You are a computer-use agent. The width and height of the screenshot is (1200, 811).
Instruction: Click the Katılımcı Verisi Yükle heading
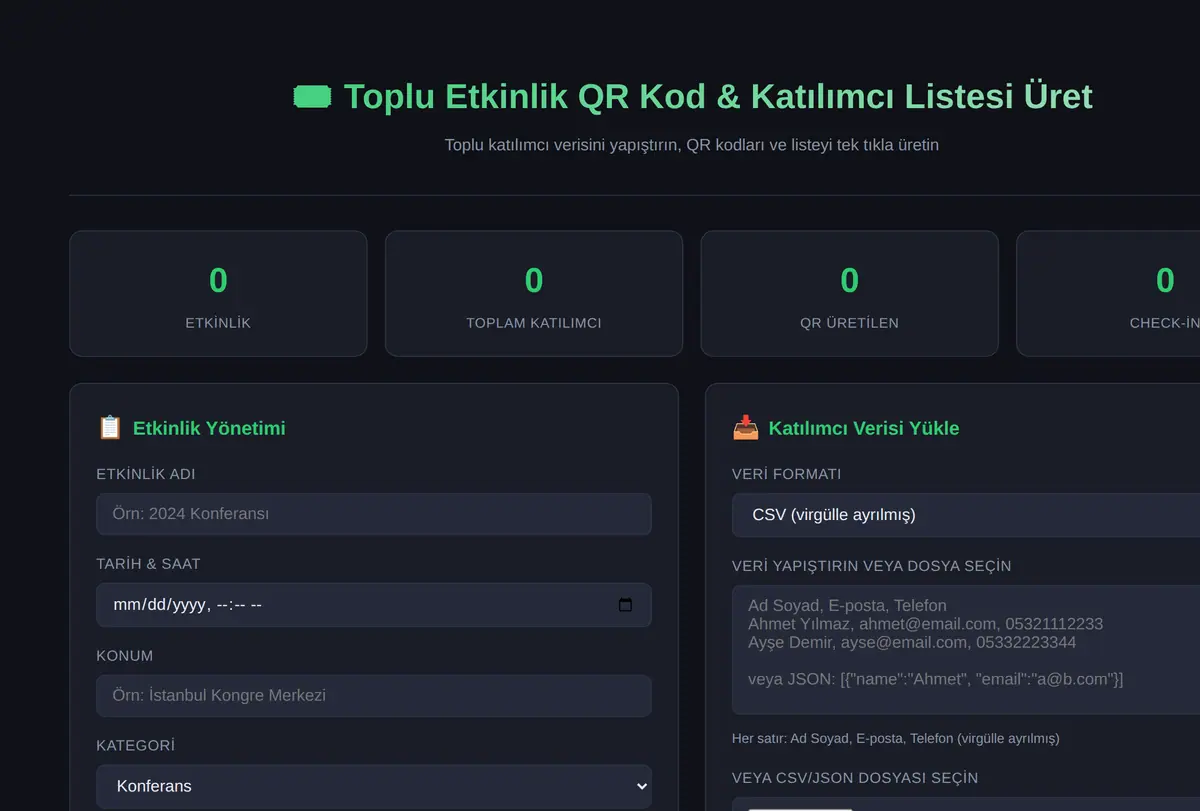(864, 428)
